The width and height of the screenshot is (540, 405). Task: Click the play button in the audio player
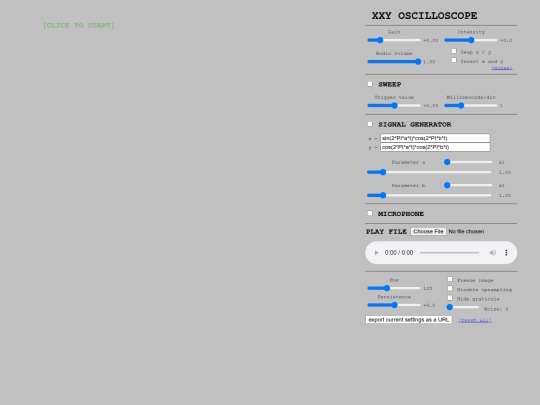point(376,253)
